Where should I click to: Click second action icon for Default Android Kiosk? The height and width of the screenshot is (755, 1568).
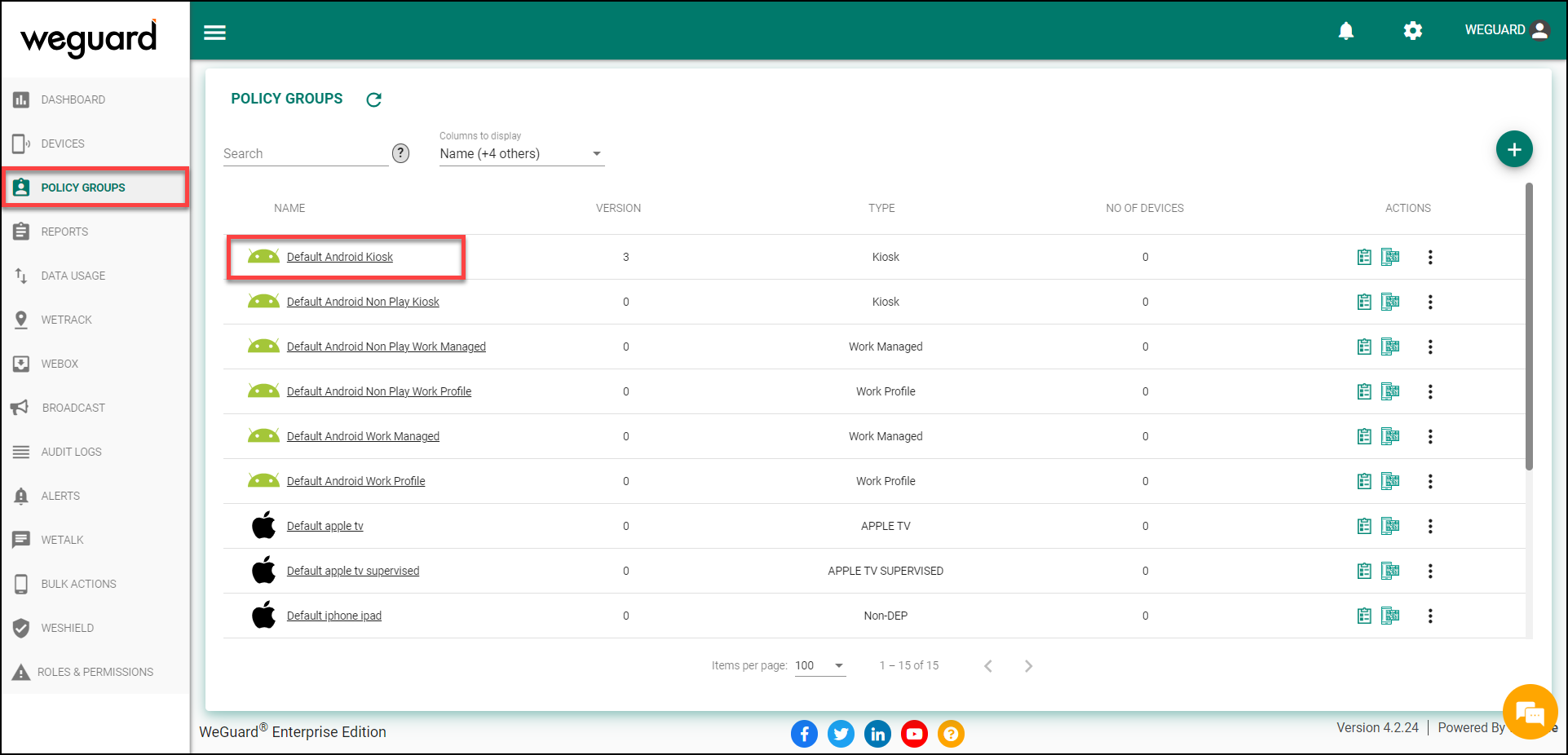tap(1390, 257)
